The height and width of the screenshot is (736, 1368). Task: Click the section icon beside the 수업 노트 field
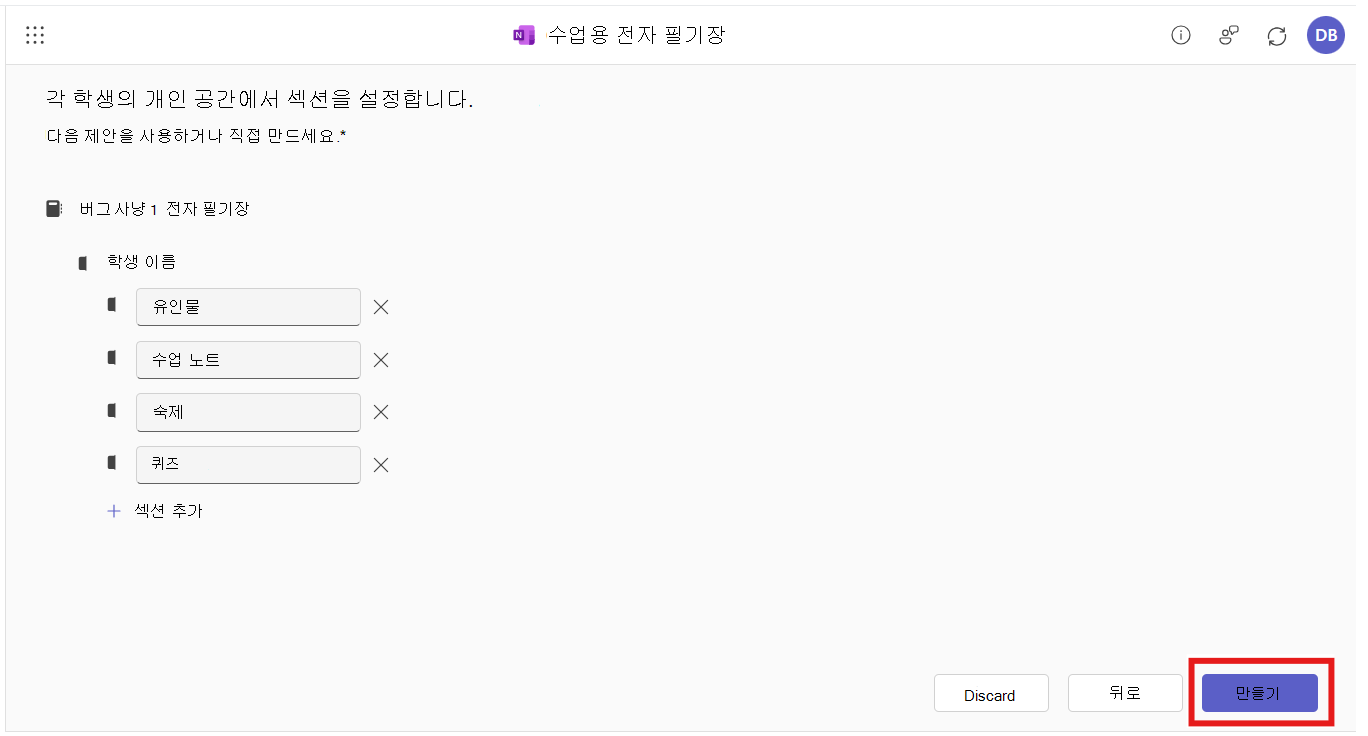point(112,357)
